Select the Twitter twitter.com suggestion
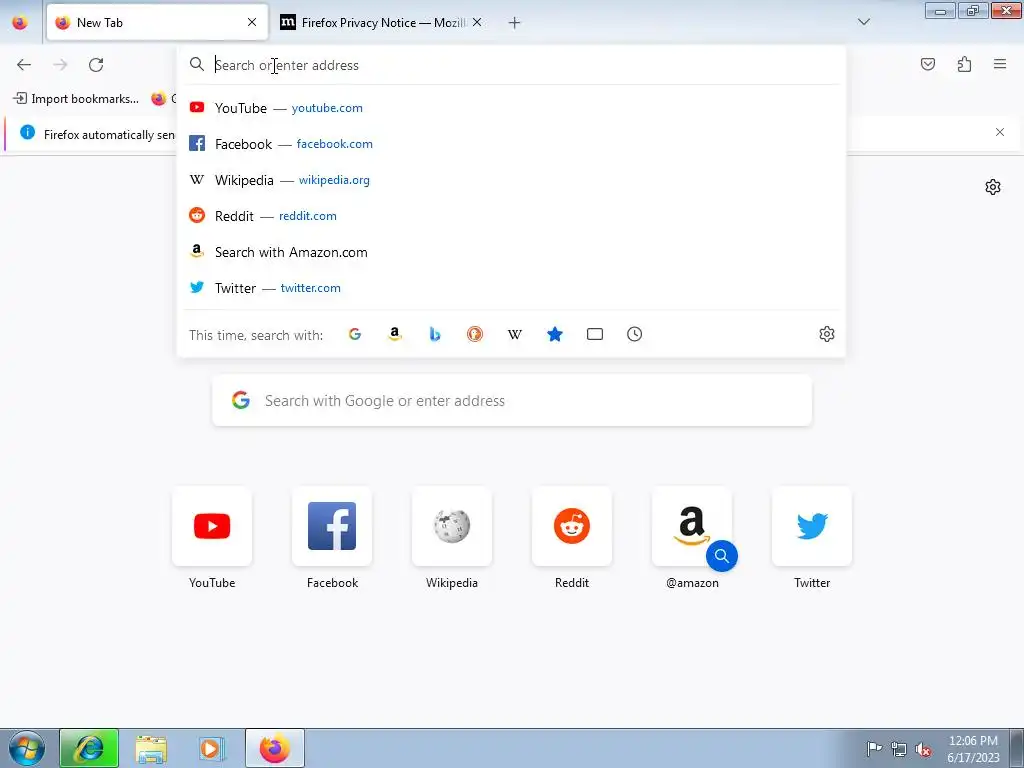The width and height of the screenshot is (1024, 768). coord(511,288)
